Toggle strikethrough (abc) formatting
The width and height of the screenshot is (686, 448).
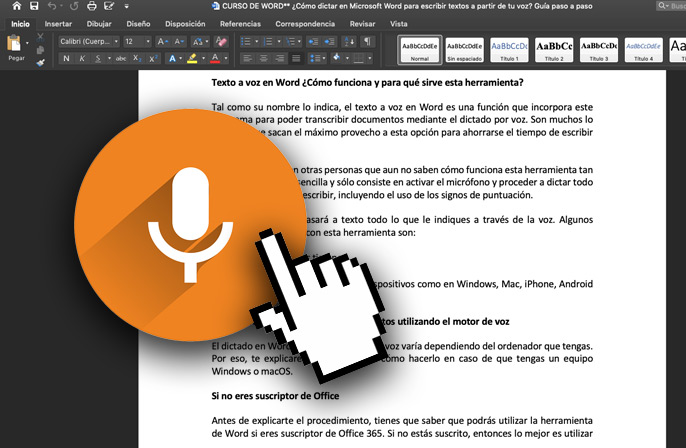point(121,59)
